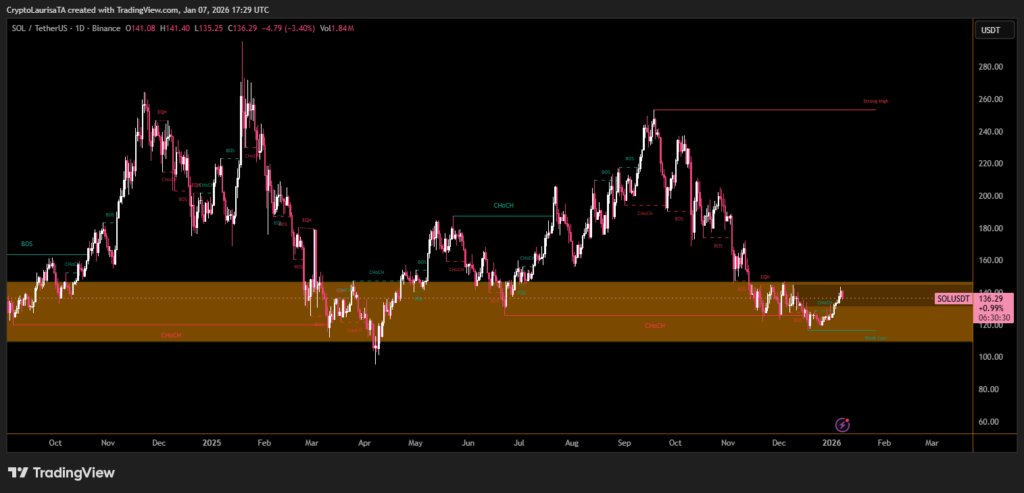Click the pink SOLUSDT symbol label

point(953,298)
